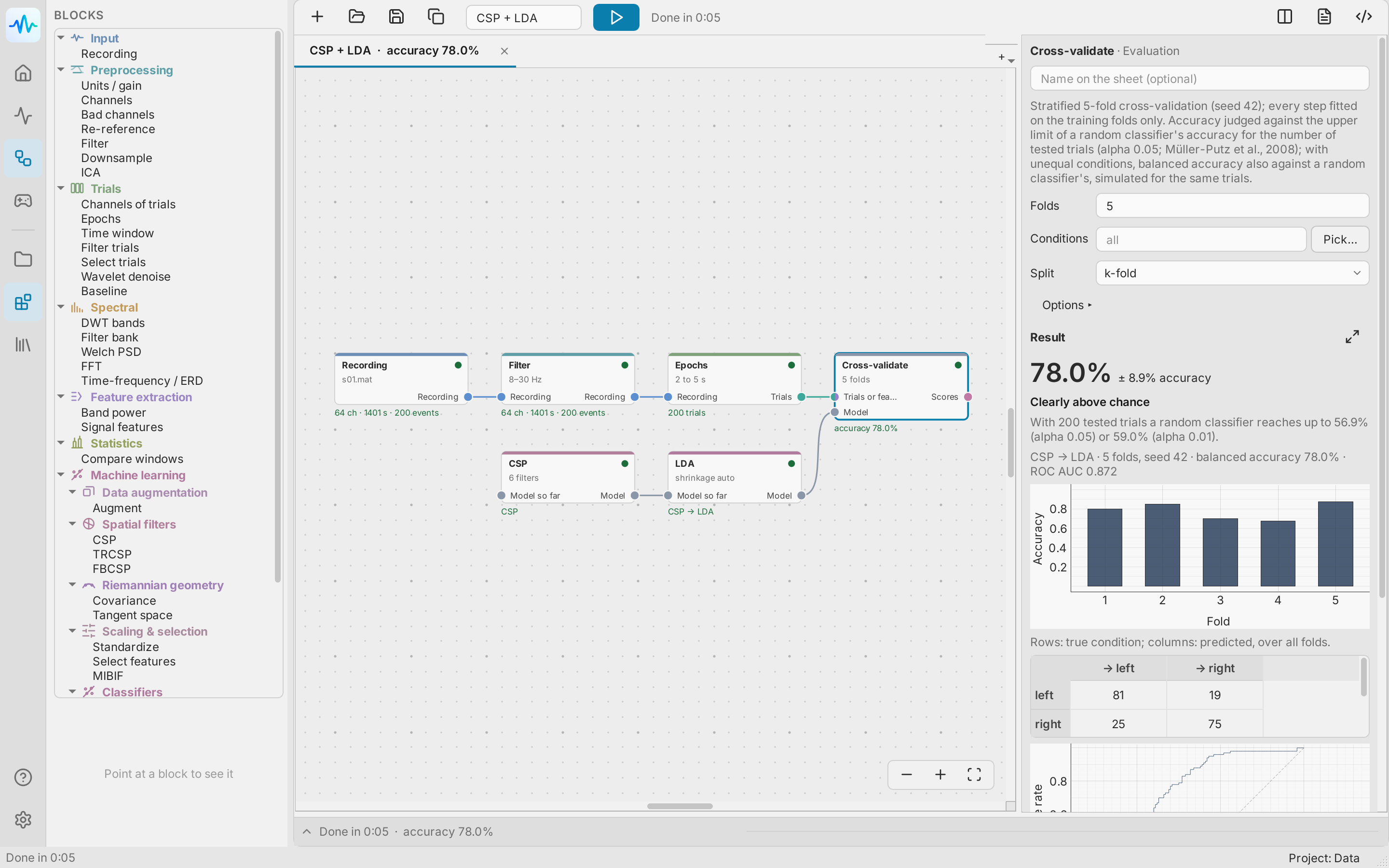
Task: Open the folder sidebar icon
Action: 23,259
